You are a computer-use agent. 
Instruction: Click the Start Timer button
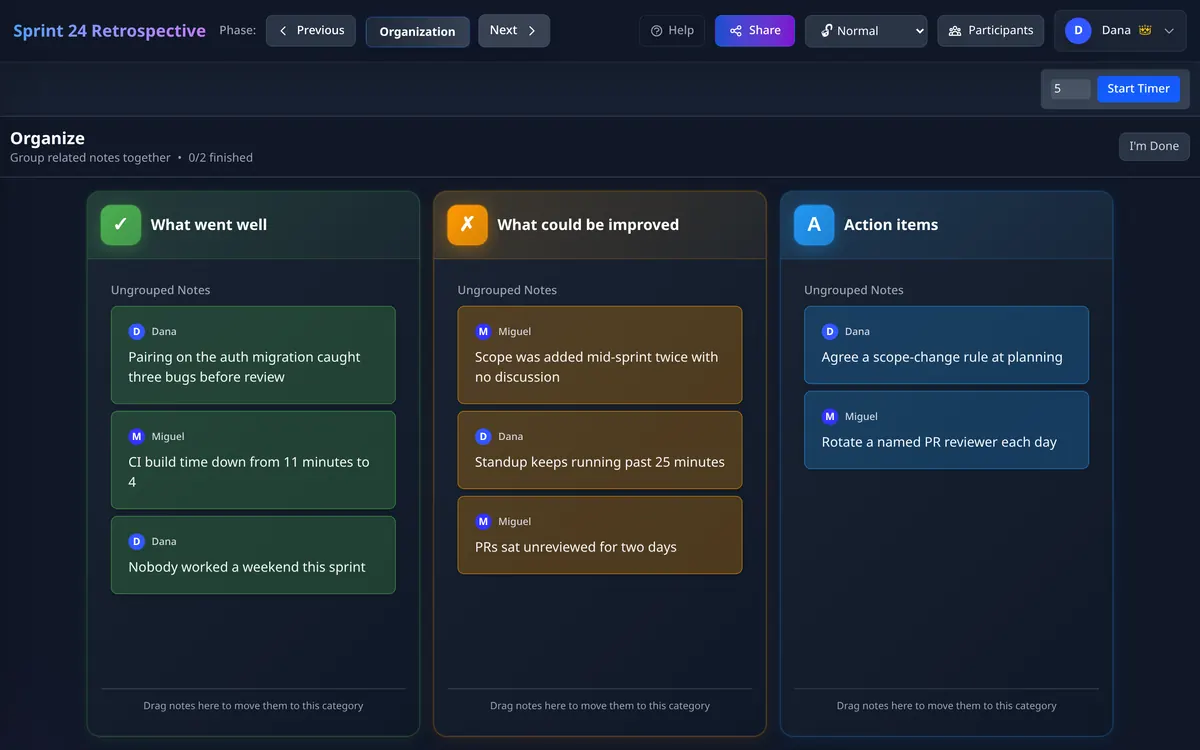[x=1138, y=89]
